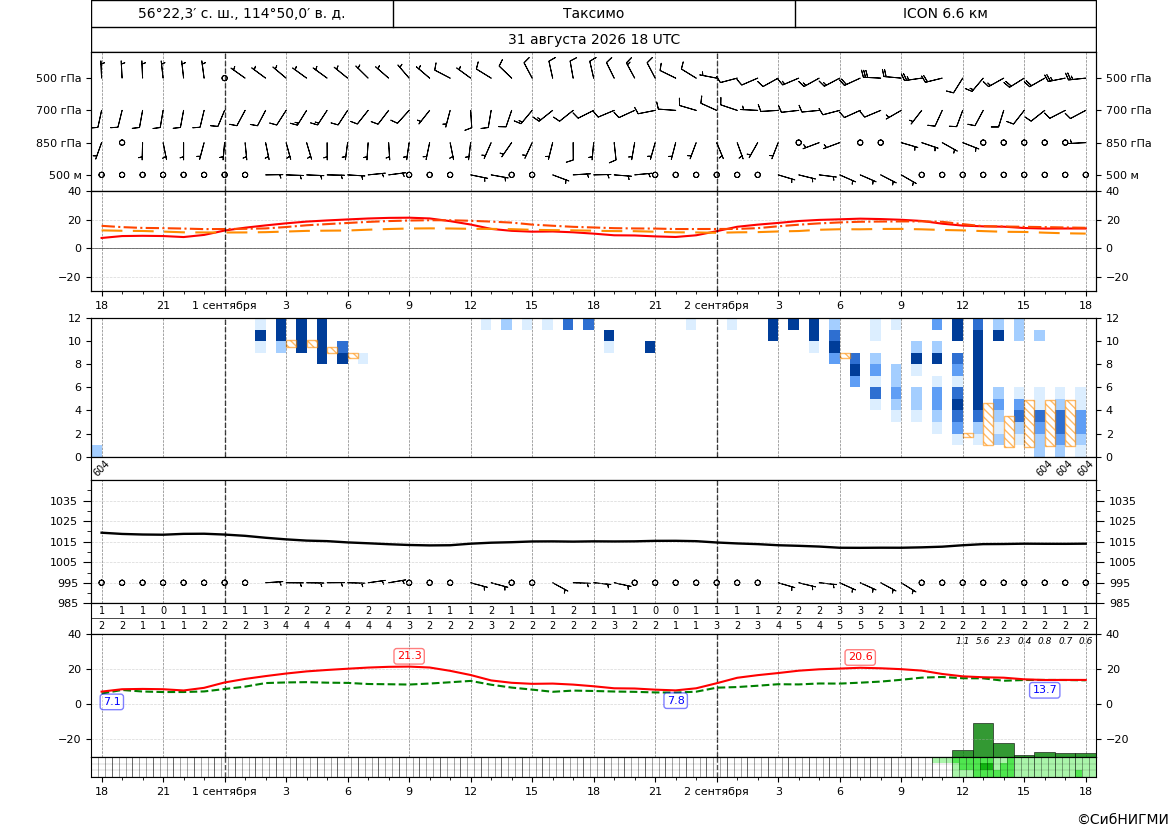Click the blue 7.1 minimum temperature label

(x=112, y=701)
